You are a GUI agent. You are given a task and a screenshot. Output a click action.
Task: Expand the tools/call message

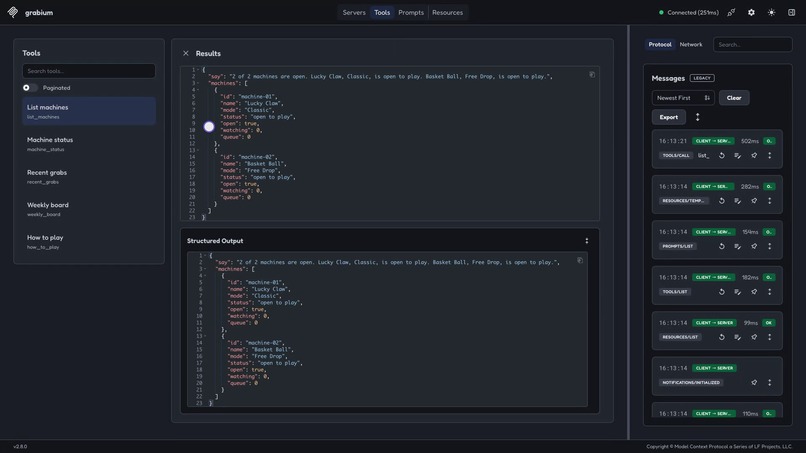770,155
